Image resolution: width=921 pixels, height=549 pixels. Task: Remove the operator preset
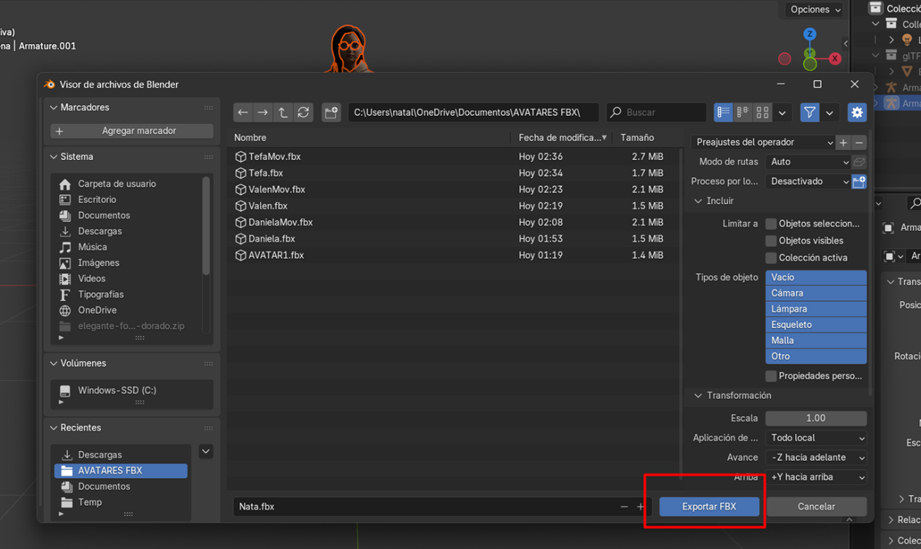click(859, 142)
